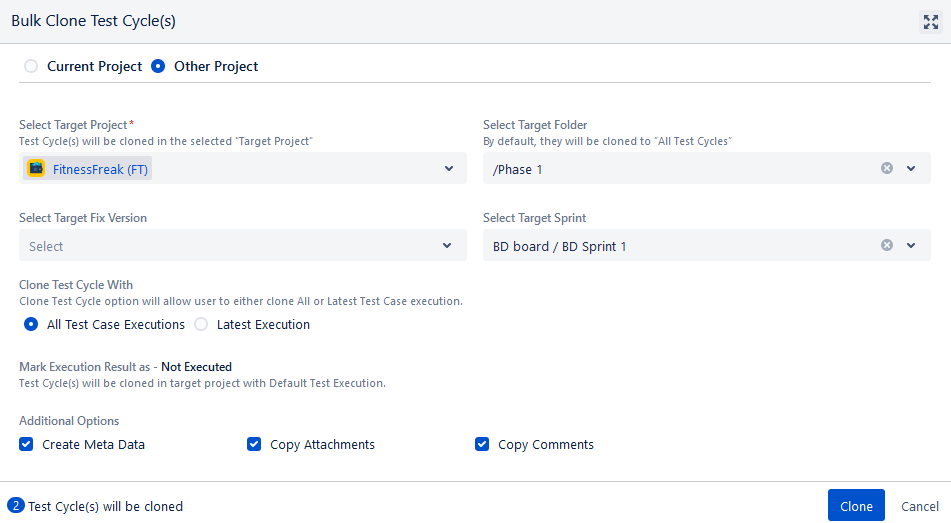Clear the /Phase 1 target folder

(x=887, y=168)
